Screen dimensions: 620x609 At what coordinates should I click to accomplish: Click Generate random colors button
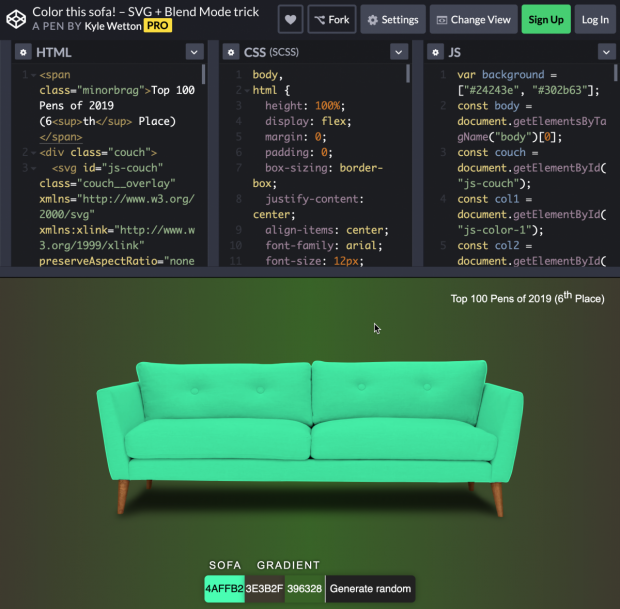point(370,589)
